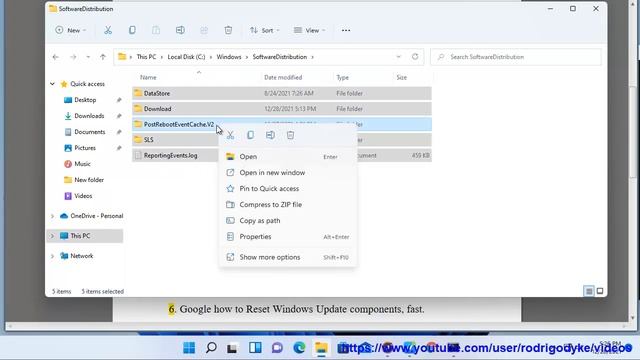Image resolution: width=640 pixels, height=360 pixels.
Task: Open Properties from the context menu
Action: pyautogui.click(x=288, y=237)
